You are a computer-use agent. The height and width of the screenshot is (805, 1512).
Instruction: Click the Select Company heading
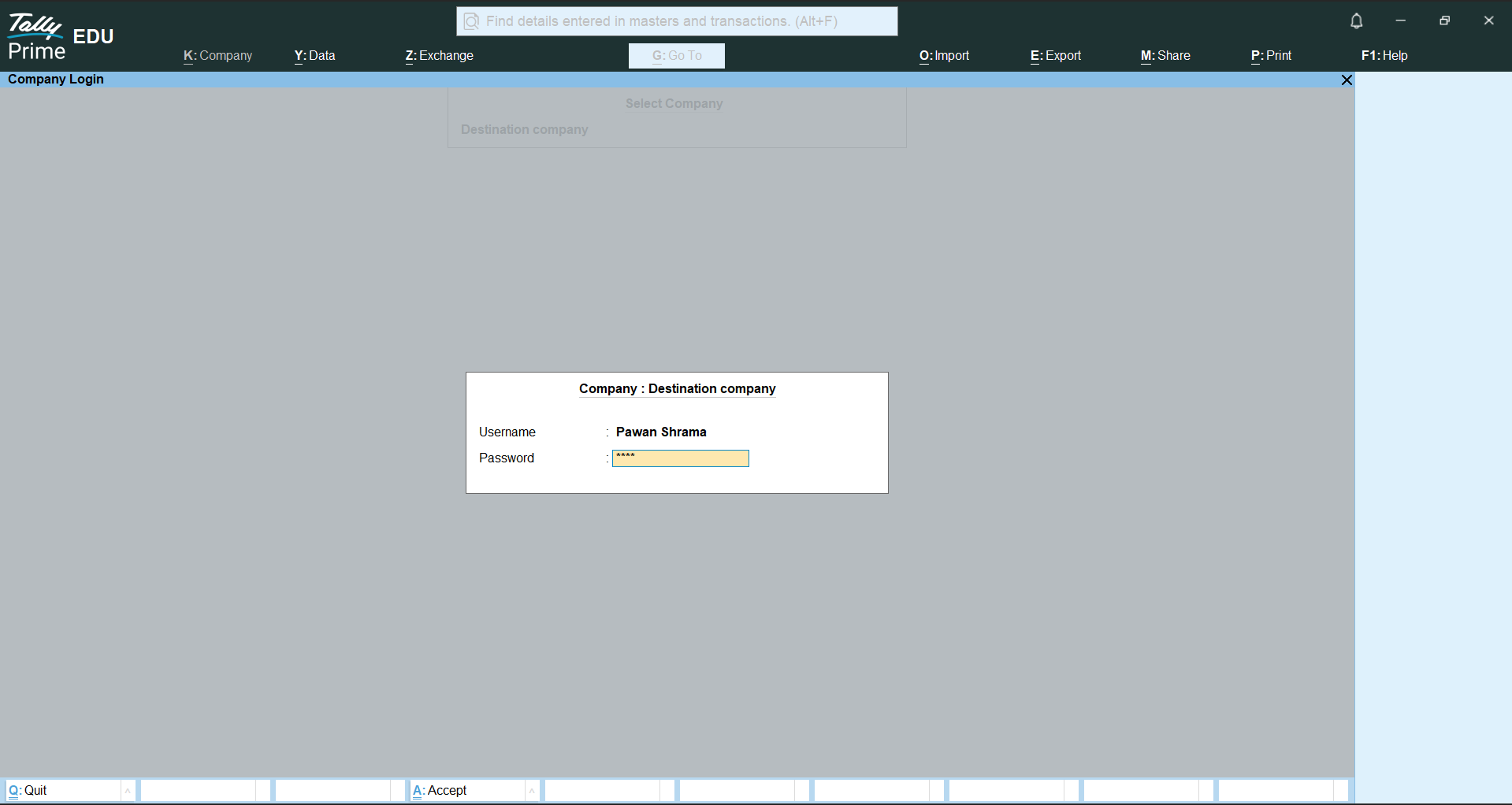click(674, 104)
